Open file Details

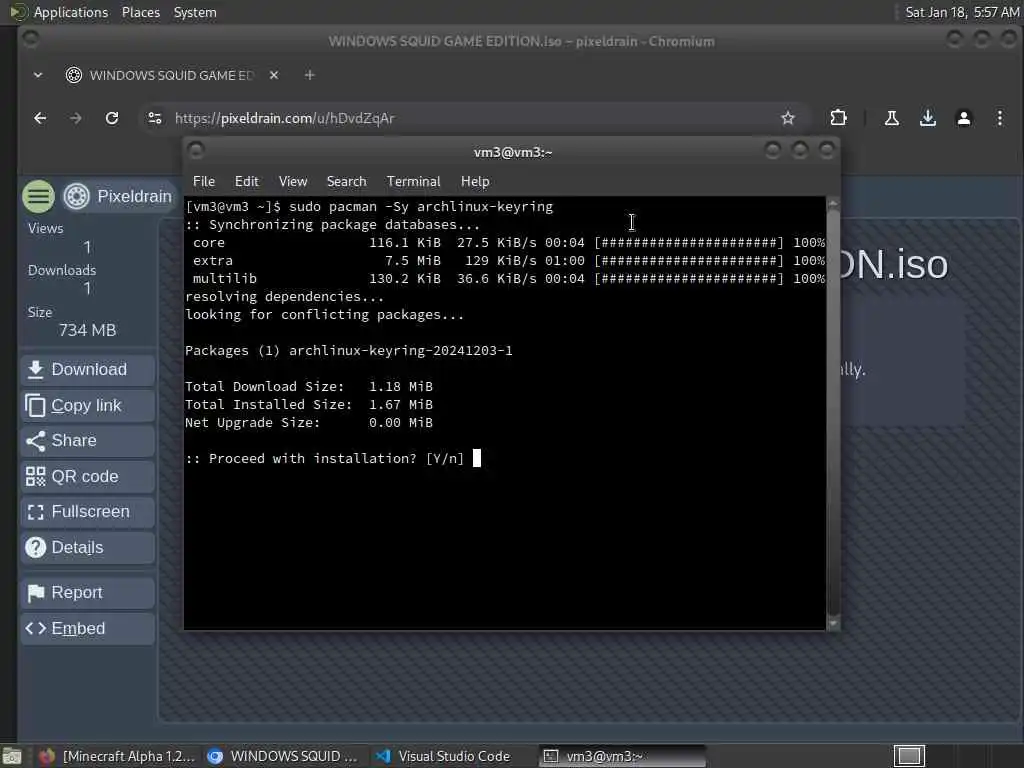tap(88, 548)
